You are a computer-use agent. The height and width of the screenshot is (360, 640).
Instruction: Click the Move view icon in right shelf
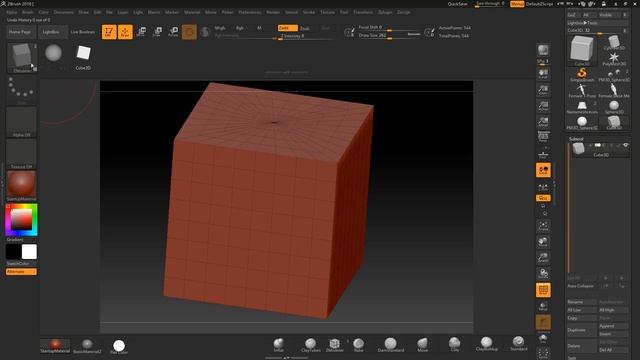point(543,242)
